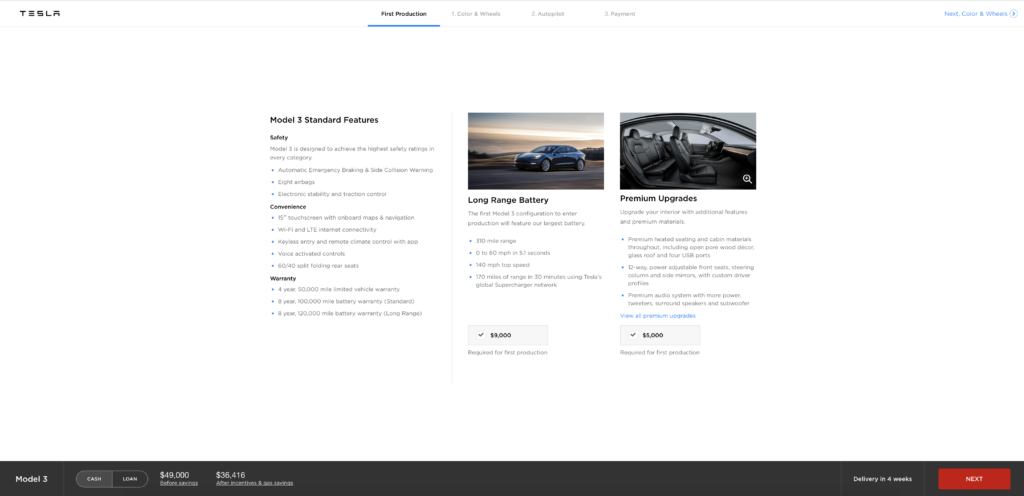Click the Warranty subheading

pyautogui.click(x=283, y=279)
